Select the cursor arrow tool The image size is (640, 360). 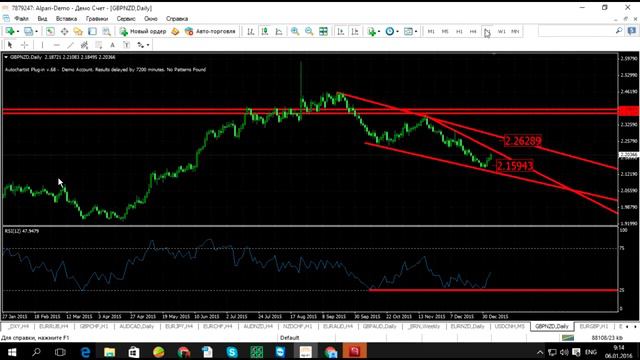click(x=10, y=45)
